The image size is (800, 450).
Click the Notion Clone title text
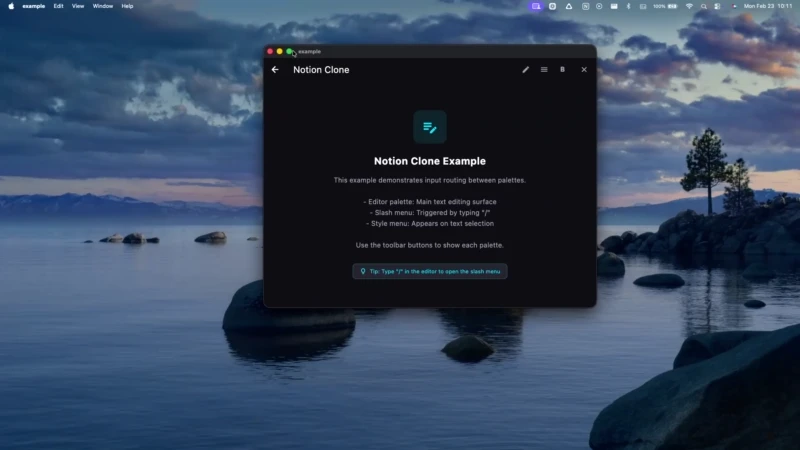321,70
